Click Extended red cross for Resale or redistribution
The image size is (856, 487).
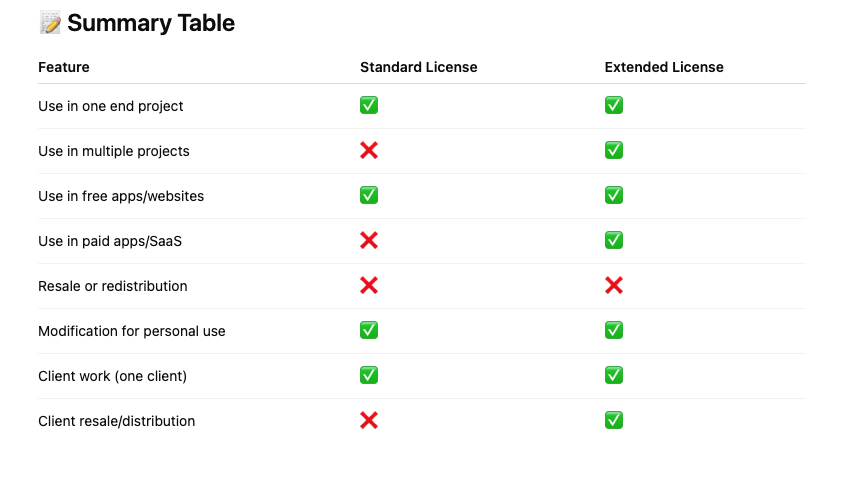tap(614, 286)
